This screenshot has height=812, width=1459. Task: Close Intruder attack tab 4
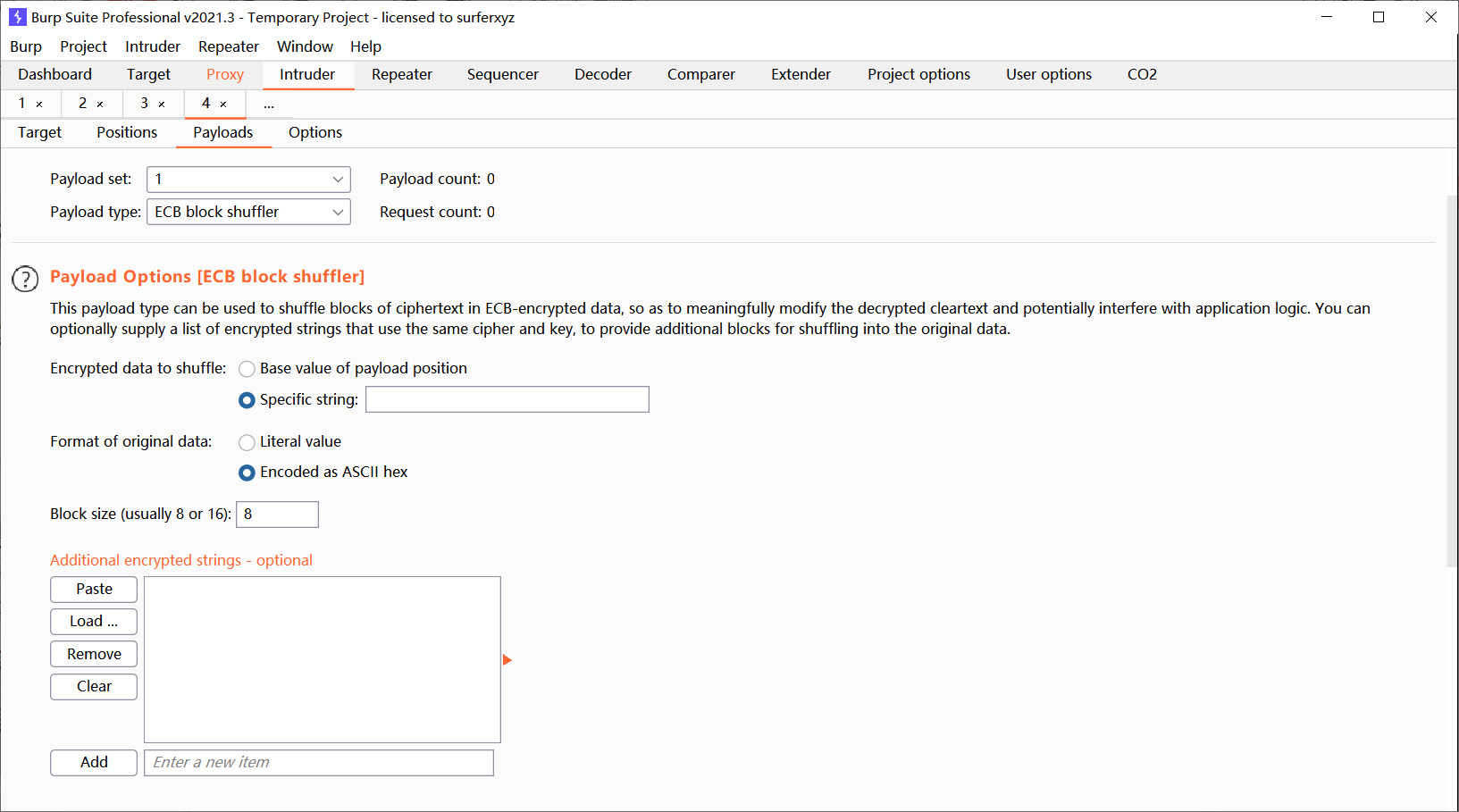[x=223, y=105]
